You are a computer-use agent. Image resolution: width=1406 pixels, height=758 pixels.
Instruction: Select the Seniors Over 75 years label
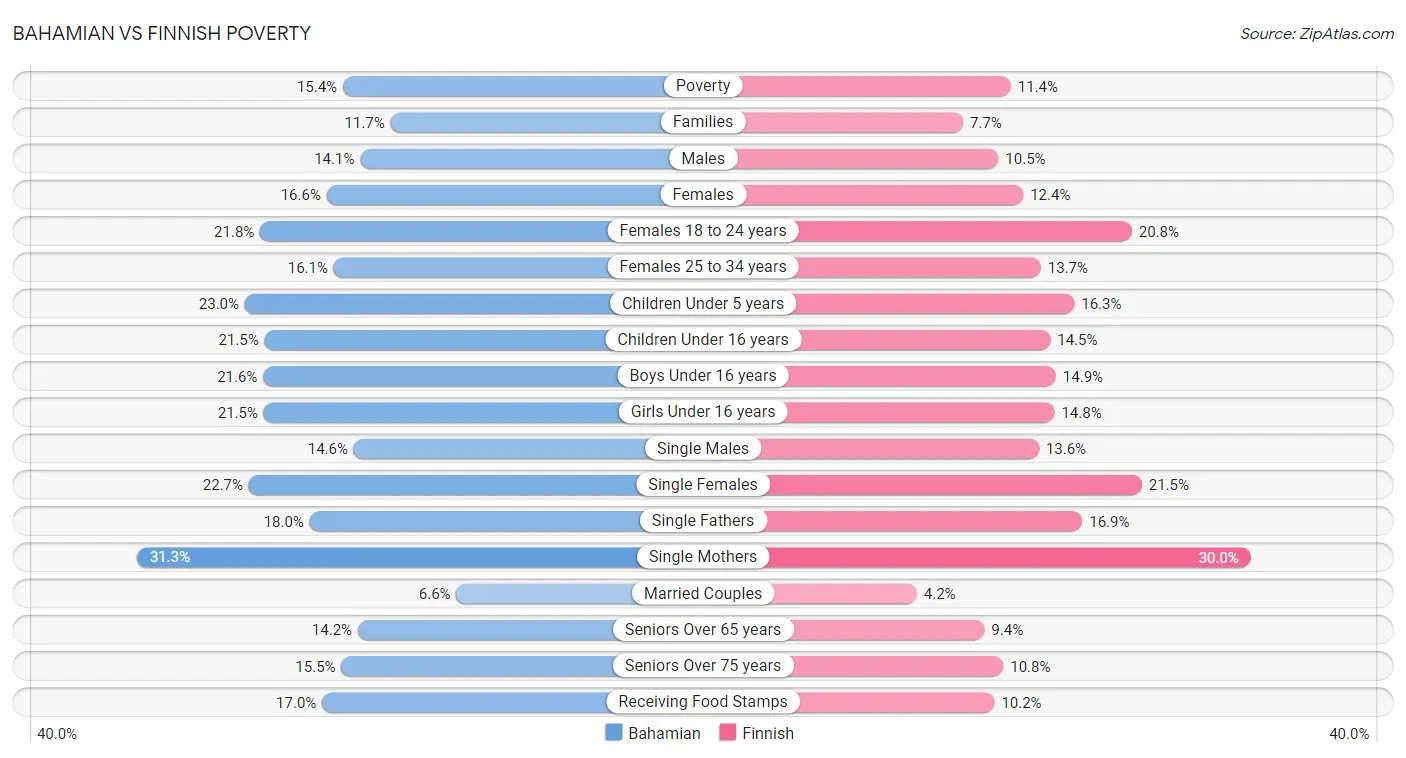703,666
